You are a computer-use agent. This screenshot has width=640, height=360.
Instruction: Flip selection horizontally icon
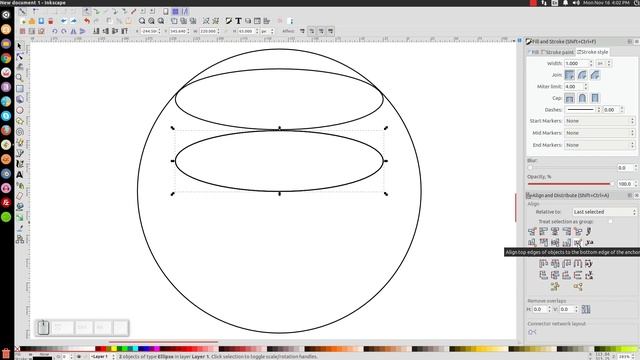coord(73,31)
